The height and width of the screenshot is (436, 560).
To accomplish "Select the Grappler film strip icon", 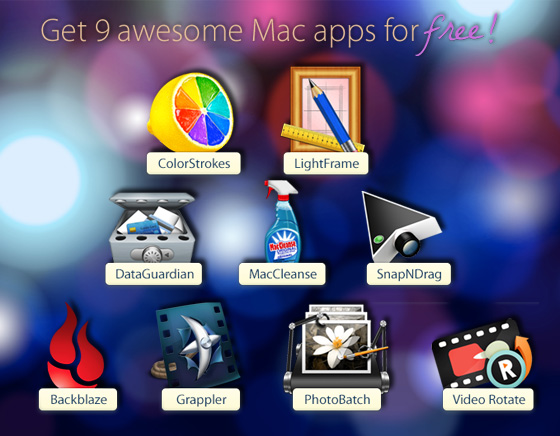I will (x=195, y=345).
